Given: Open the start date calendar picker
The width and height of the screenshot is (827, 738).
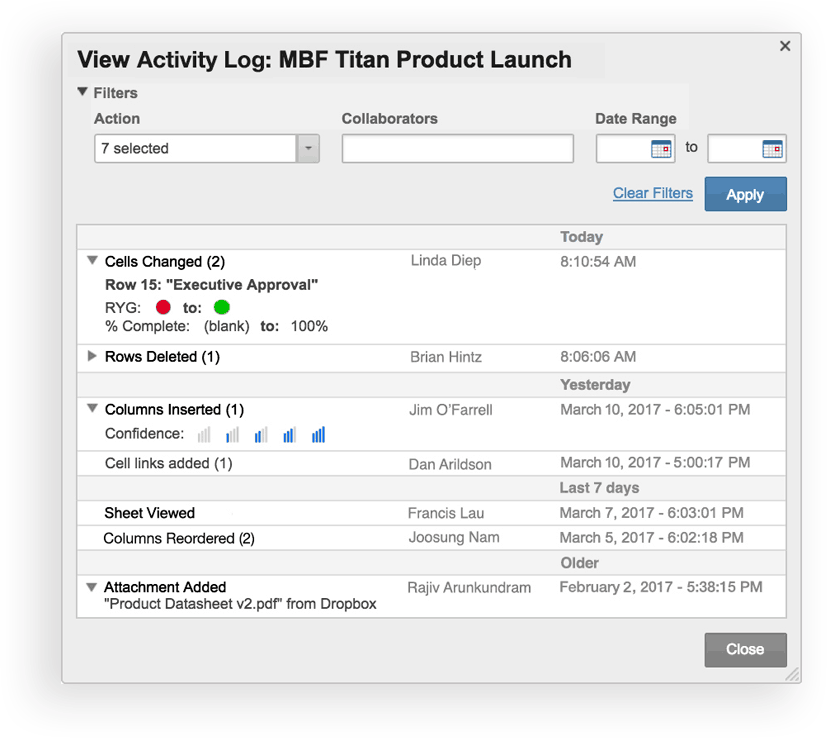Looking at the screenshot, I should click(661, 149).
